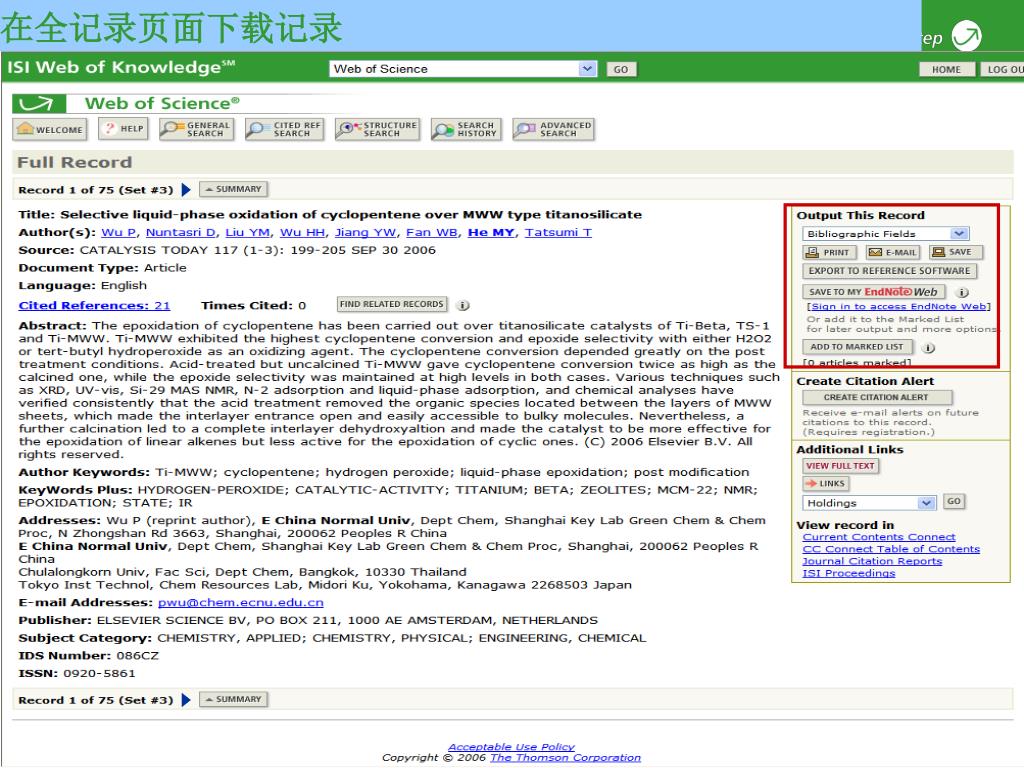The width and height of the screenshot is (1024, 768).
Task: Open Advanced Search
Action: coord(554,129)
